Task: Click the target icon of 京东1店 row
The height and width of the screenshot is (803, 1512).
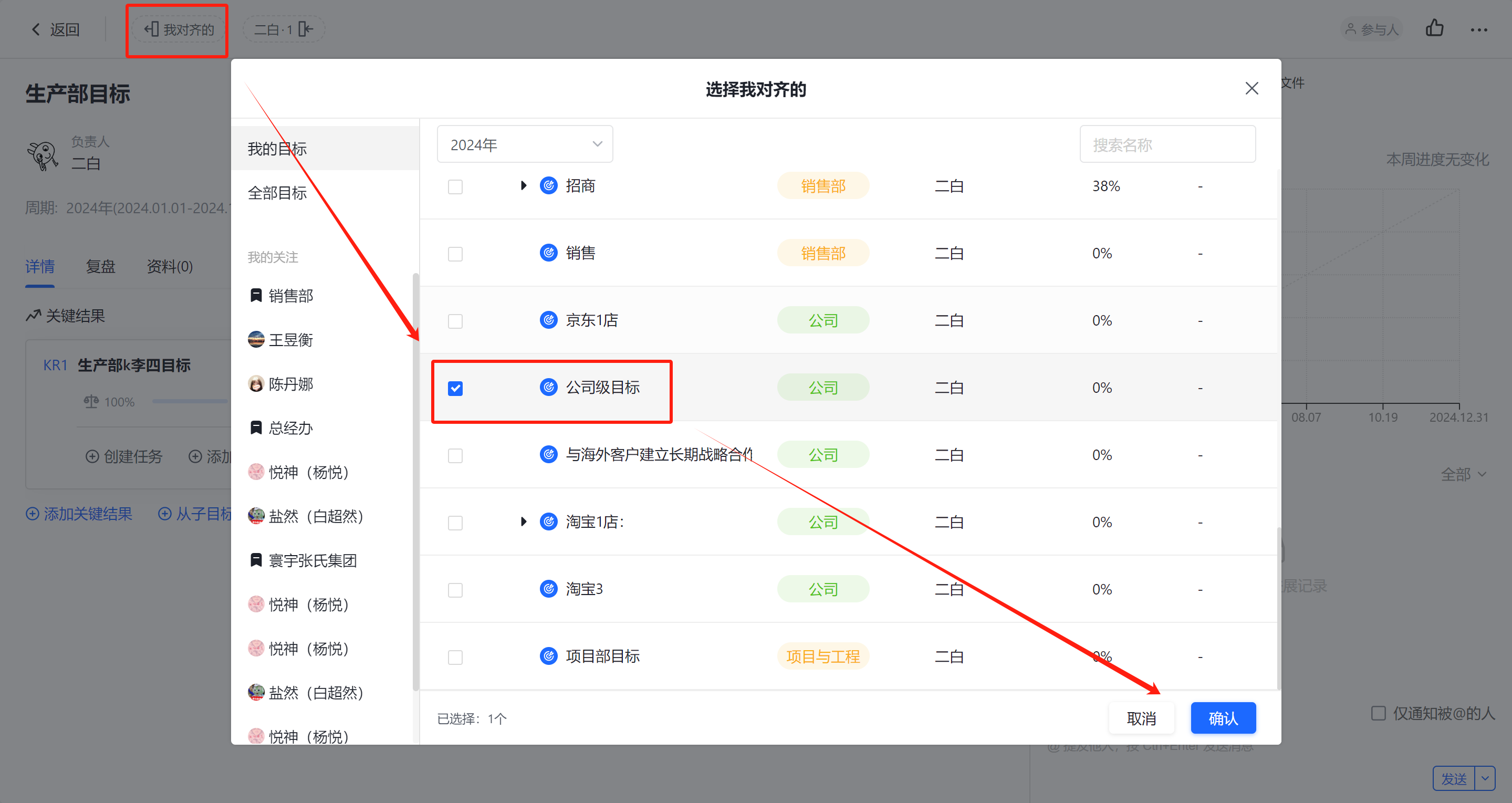Action: 548,320
